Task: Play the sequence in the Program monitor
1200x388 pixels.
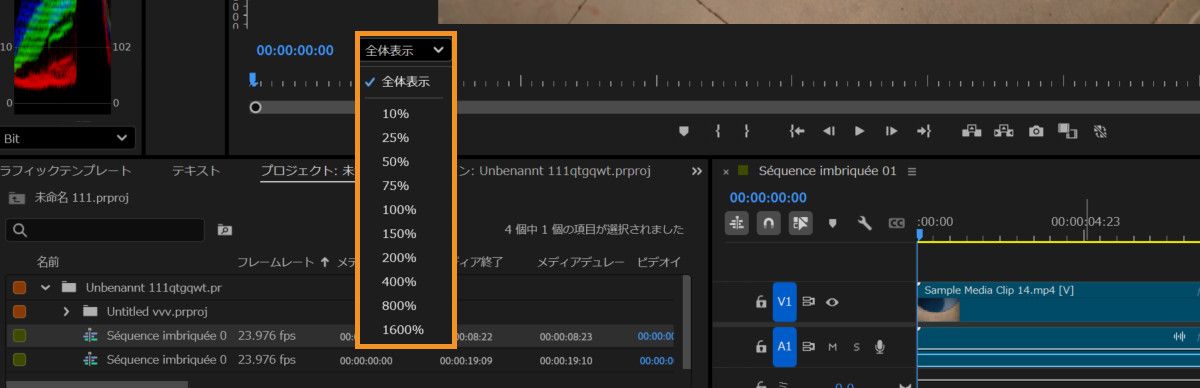Action: (859, 131)
